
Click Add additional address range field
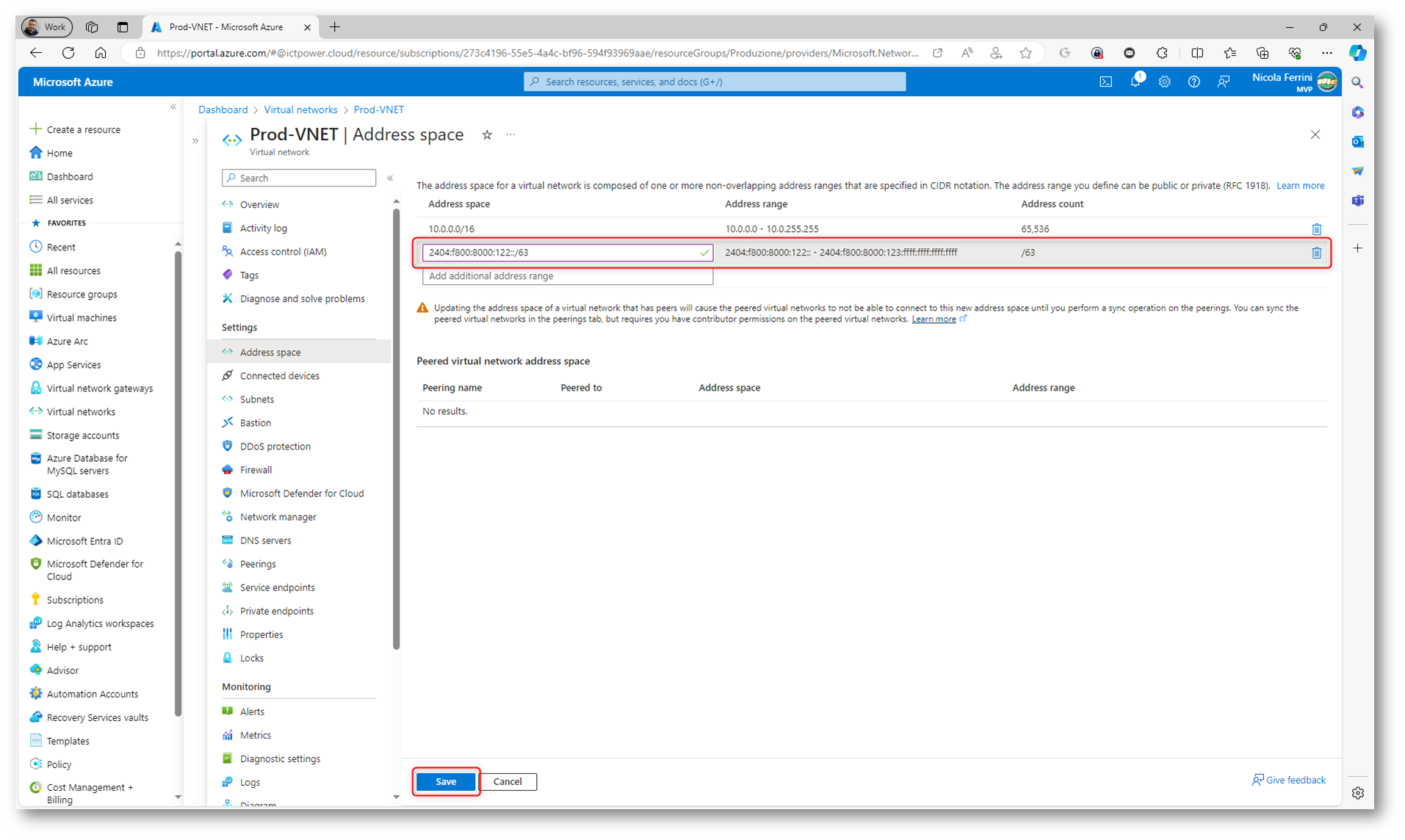(x=567, y=276)
